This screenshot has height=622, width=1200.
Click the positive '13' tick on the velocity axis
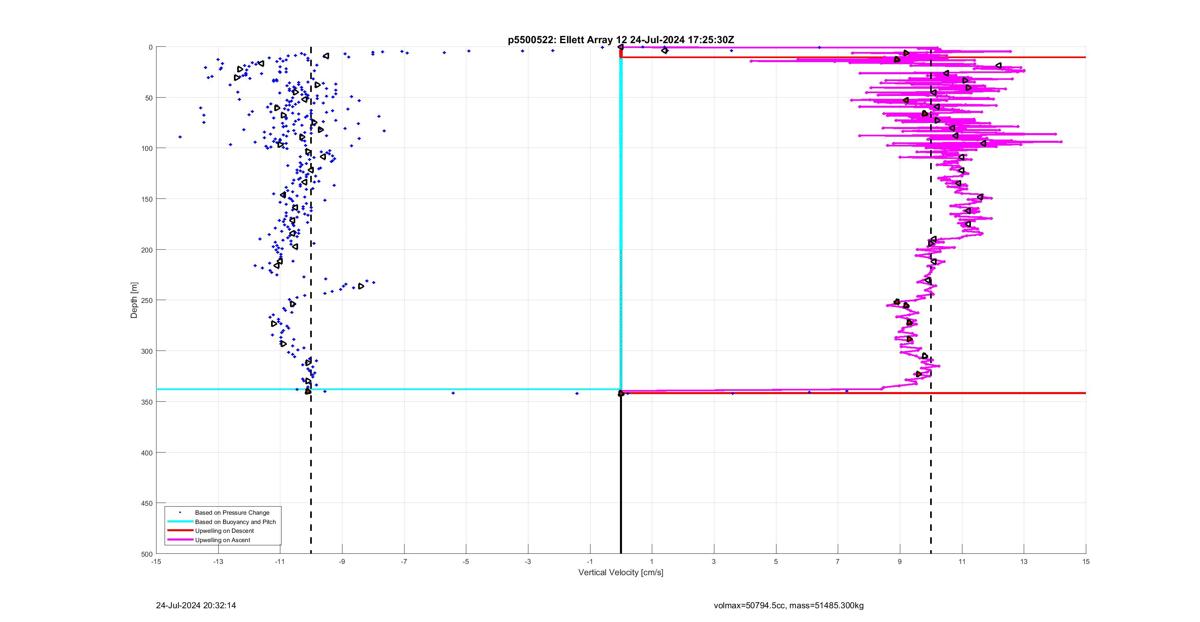pyautogui.click(x=1024, y=562)
